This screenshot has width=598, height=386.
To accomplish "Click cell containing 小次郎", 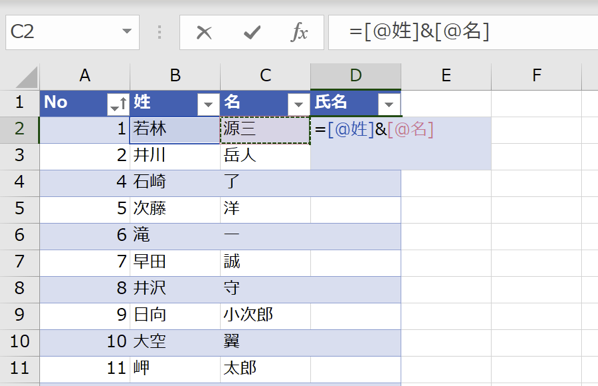I will [265, 316].
